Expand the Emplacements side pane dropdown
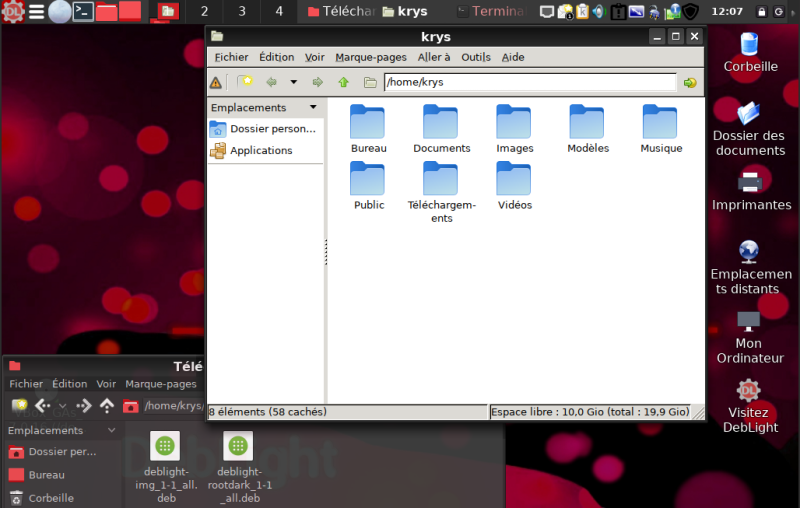800x508 pixels. pos(313,107)
